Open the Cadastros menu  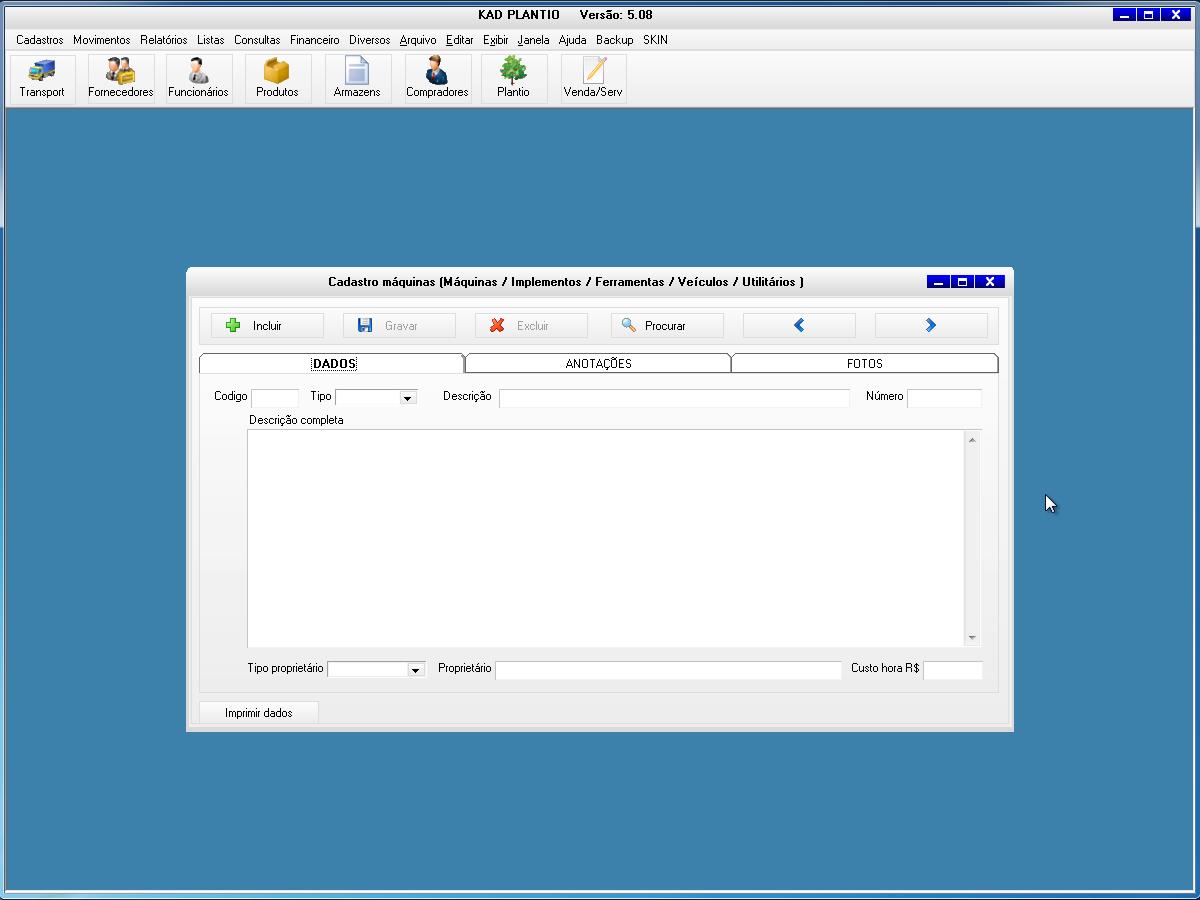click(40, 40)
